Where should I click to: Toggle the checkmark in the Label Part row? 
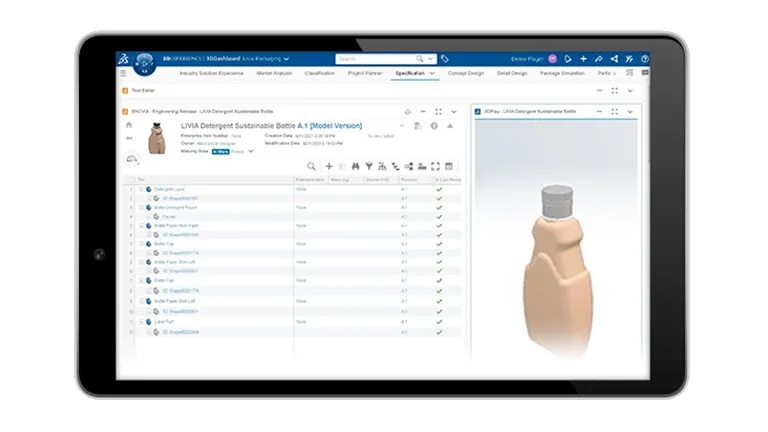[439, 322]
